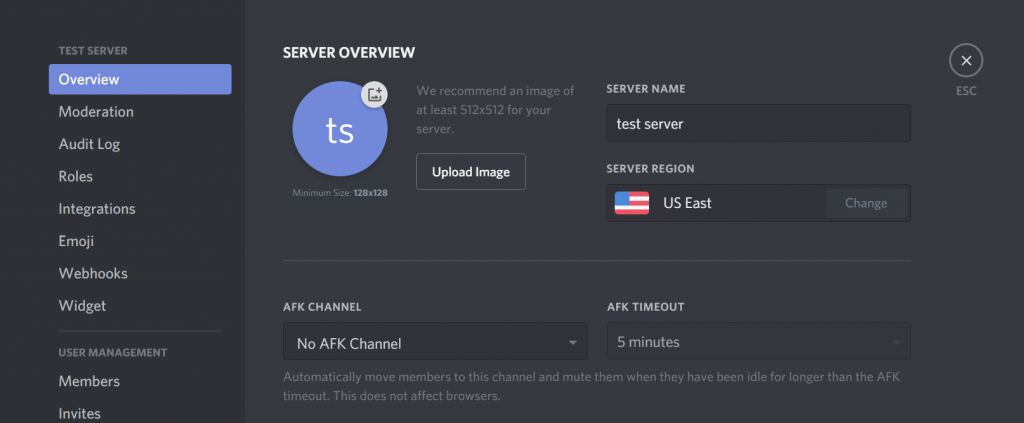
Task: Close settings with the X (ESC) icon
Action: pos(965,61)
